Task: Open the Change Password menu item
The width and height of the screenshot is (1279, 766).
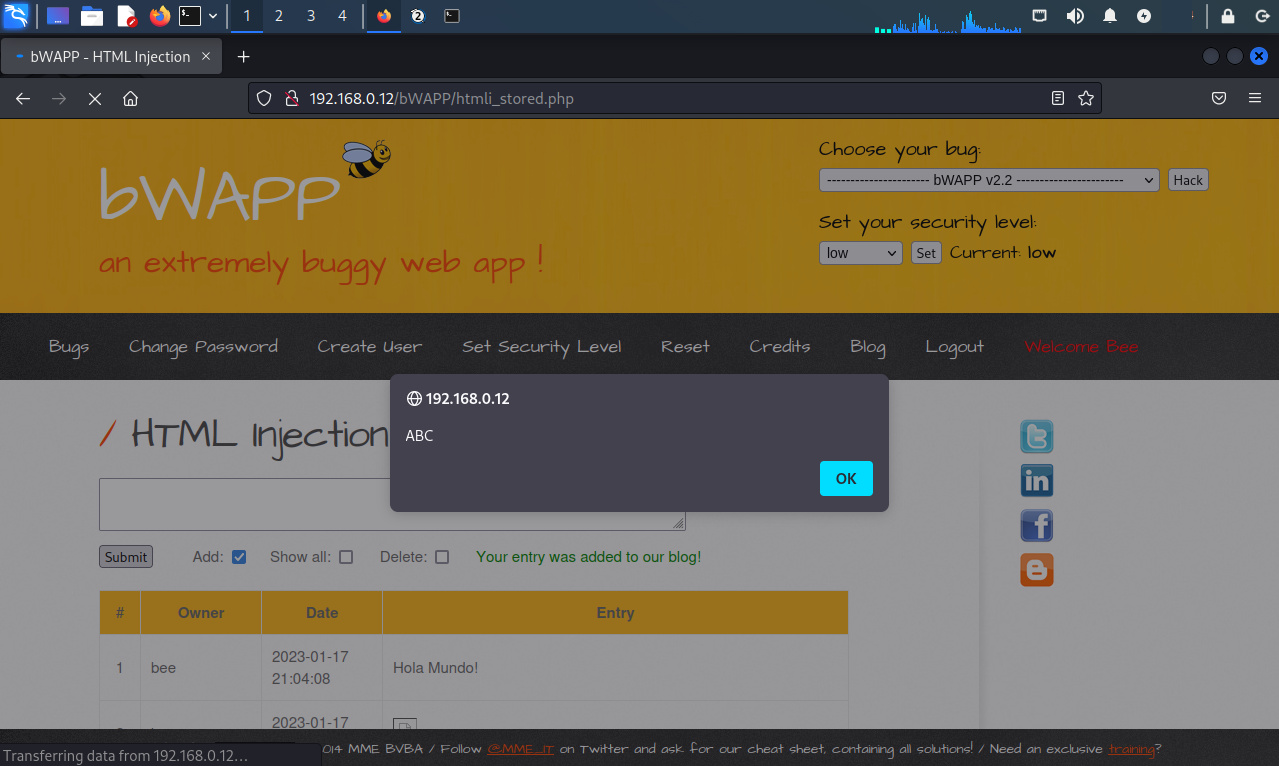Action: 203,347
